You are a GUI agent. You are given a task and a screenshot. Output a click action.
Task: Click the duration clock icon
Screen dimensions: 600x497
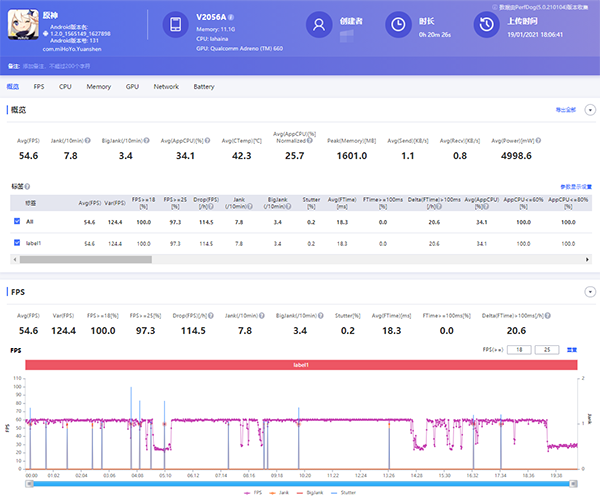[x=397, y=25]
